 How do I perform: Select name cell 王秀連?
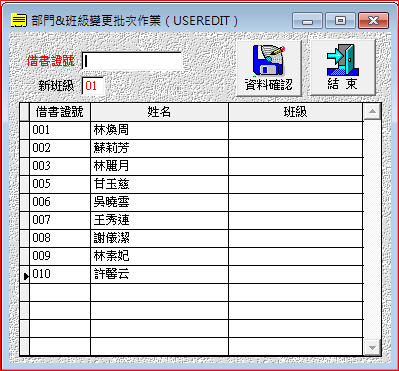coord(159,220)
